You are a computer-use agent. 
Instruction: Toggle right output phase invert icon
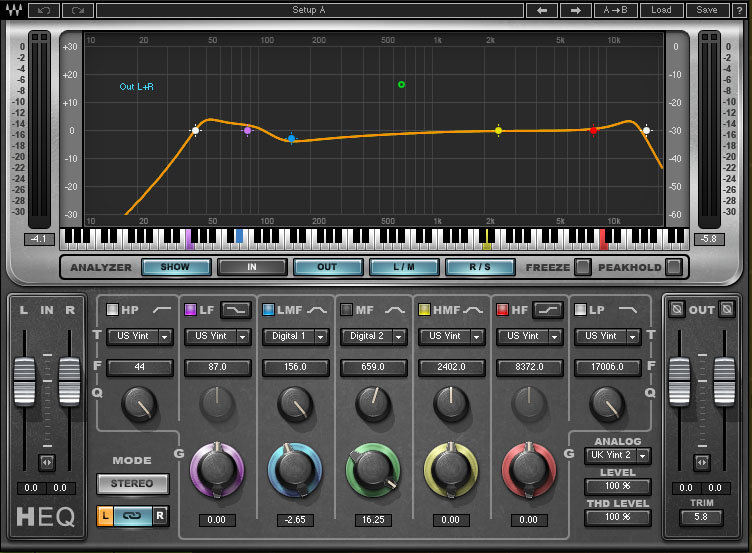coord(727,309)
